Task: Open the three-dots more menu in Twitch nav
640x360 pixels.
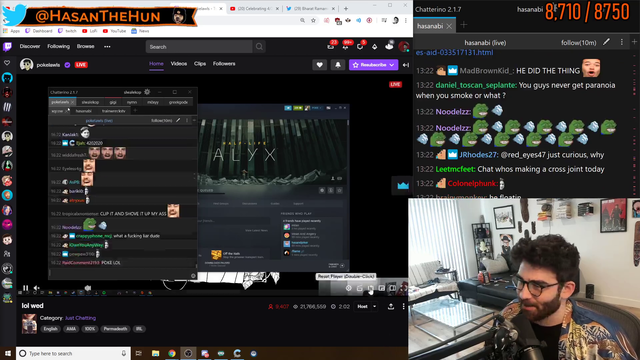Action: coord(107,47)
